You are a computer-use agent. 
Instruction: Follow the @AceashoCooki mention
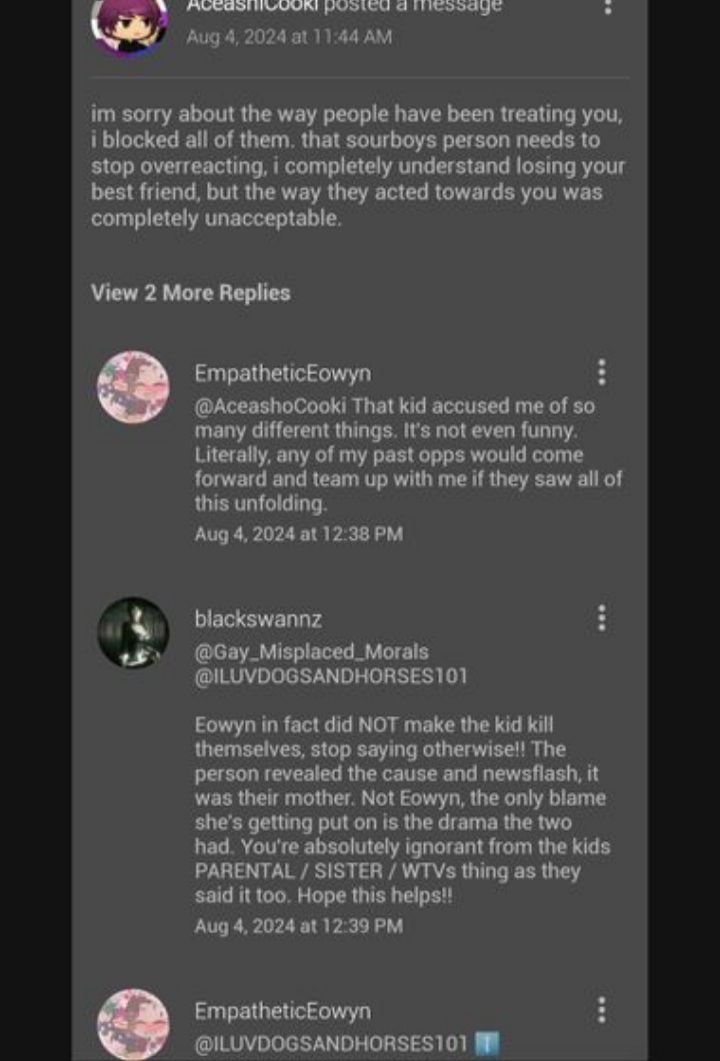coord(271,406)
